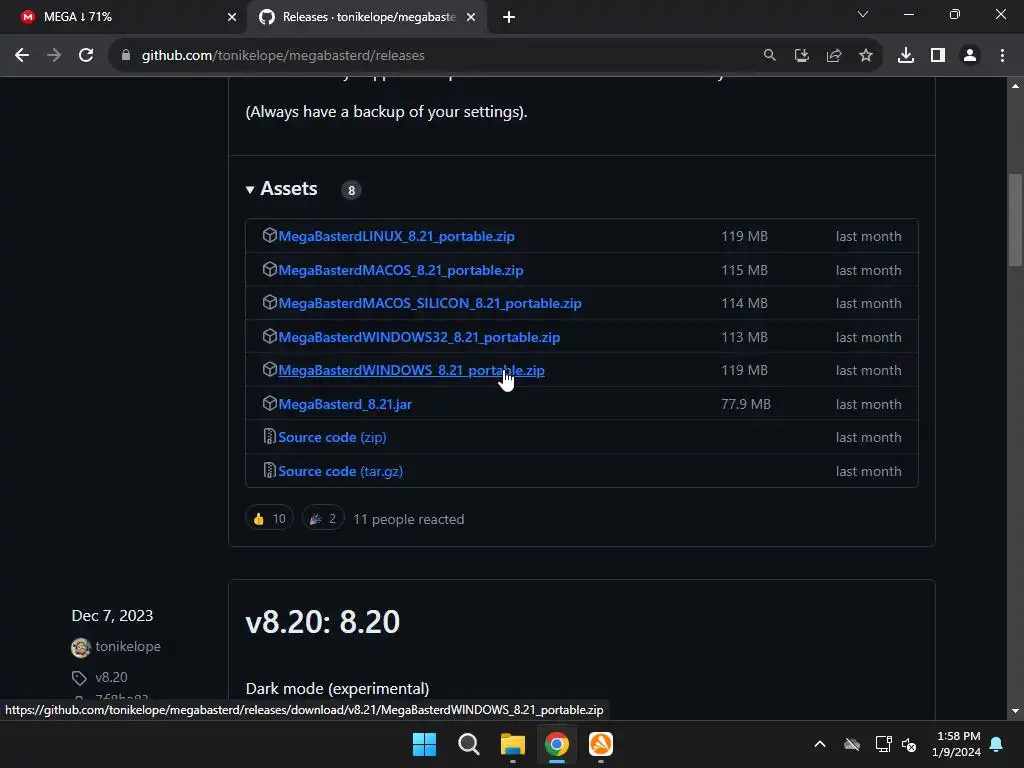Download MegaBasterdMACOS_8.21_portable.zip

coord(401,270)
